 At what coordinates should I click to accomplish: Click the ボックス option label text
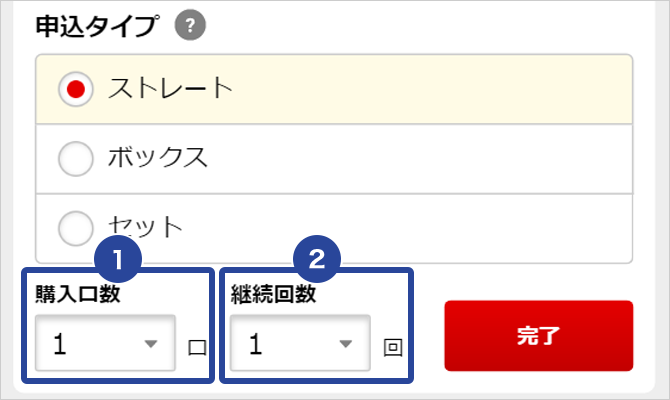(158, 158)
